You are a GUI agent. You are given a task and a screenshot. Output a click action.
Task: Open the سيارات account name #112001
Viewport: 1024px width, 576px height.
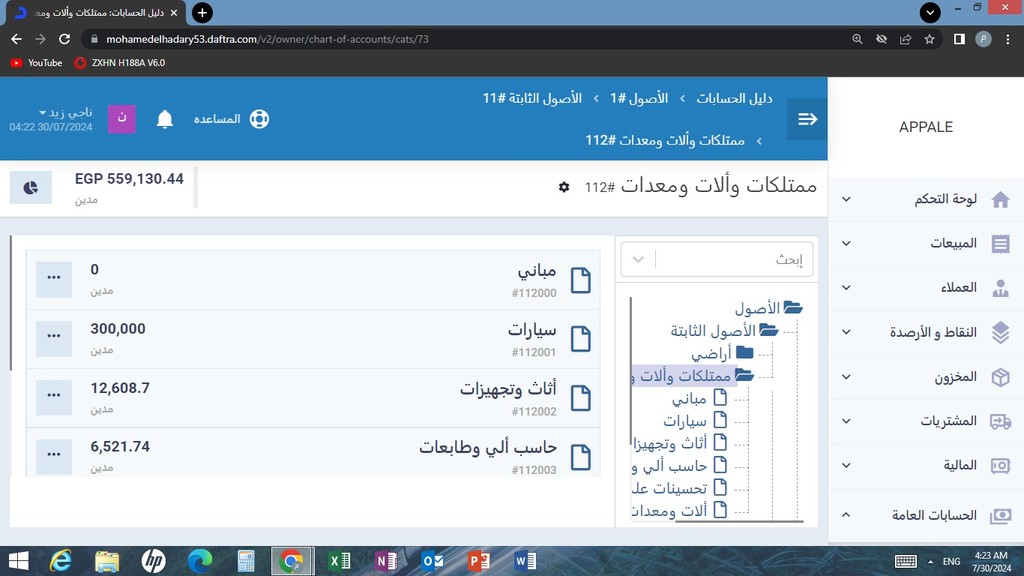pos(532,330)
